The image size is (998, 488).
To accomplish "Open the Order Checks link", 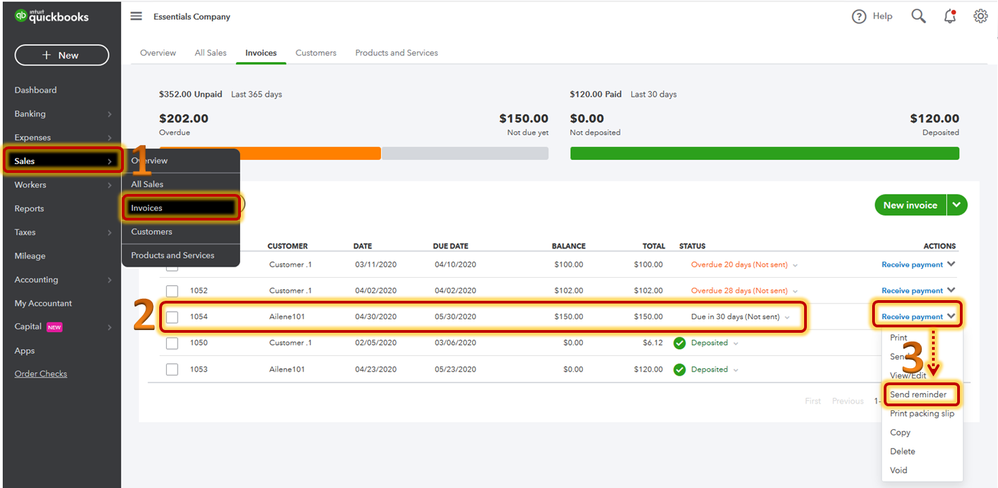I will (x=41, y=374).
